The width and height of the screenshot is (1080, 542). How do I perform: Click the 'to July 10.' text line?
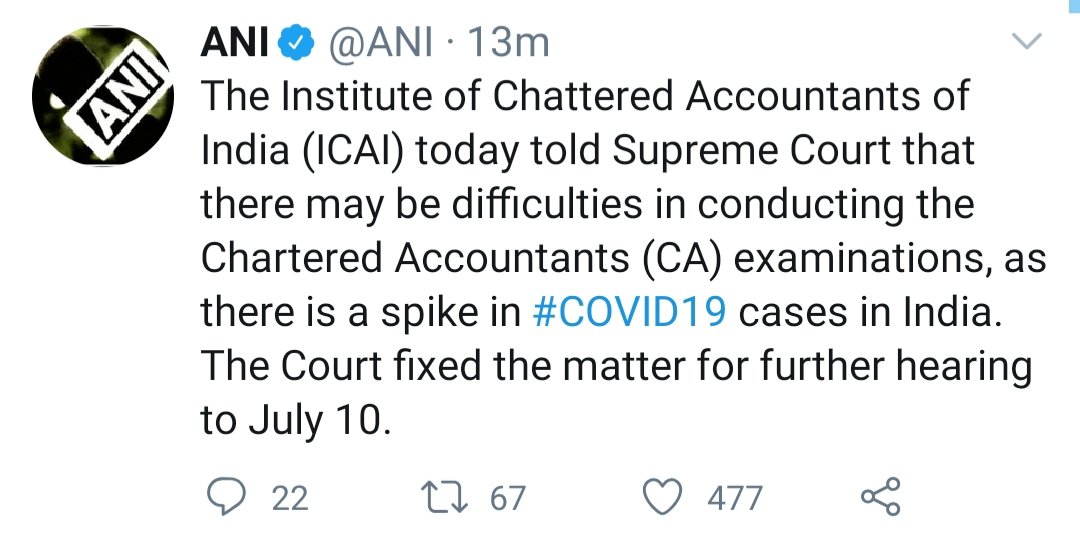tap(296, 421)
